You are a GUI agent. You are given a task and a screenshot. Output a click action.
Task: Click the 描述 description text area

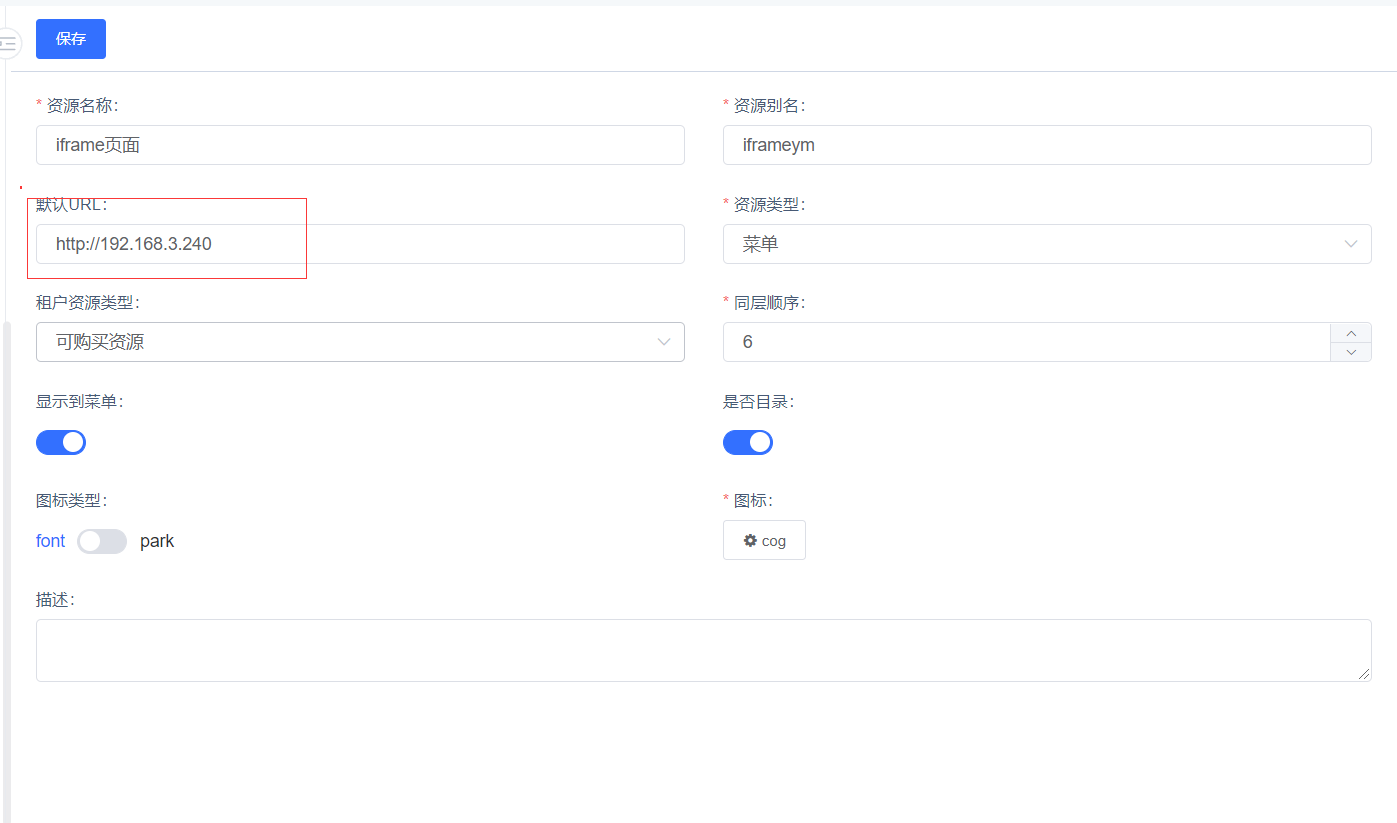700,650
